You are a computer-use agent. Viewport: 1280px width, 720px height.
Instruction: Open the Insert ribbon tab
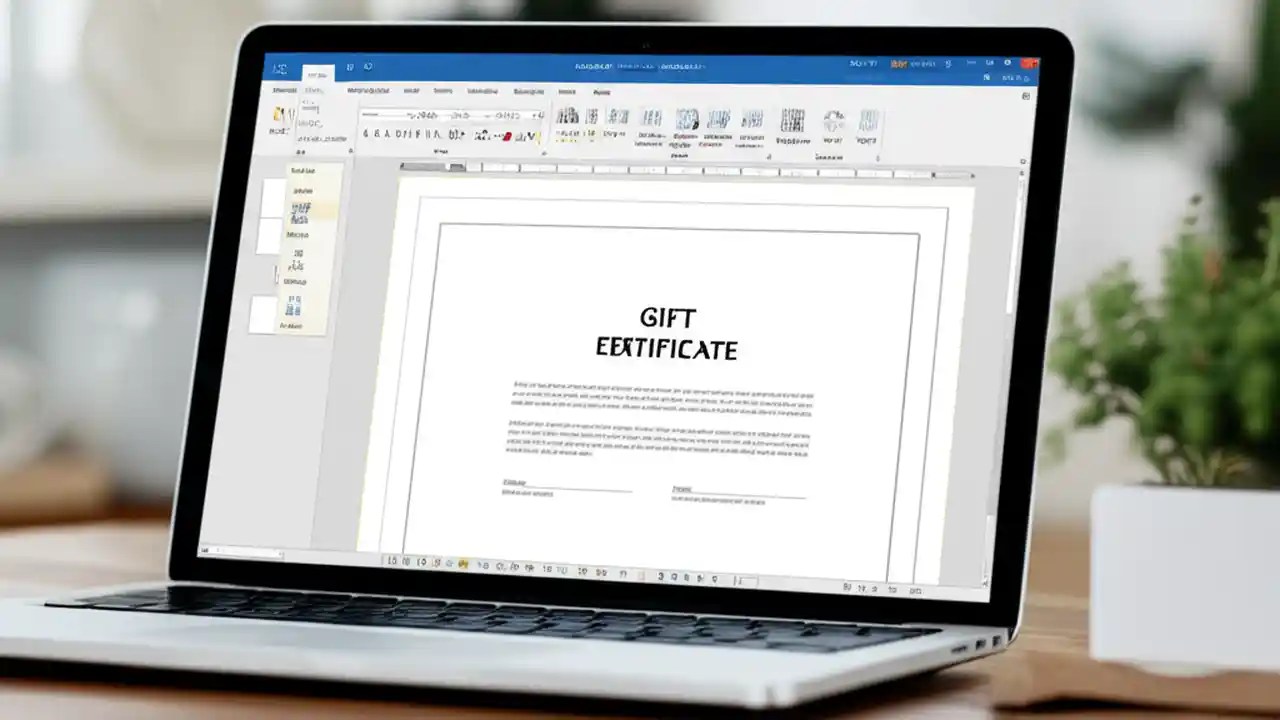pos(368,91)
